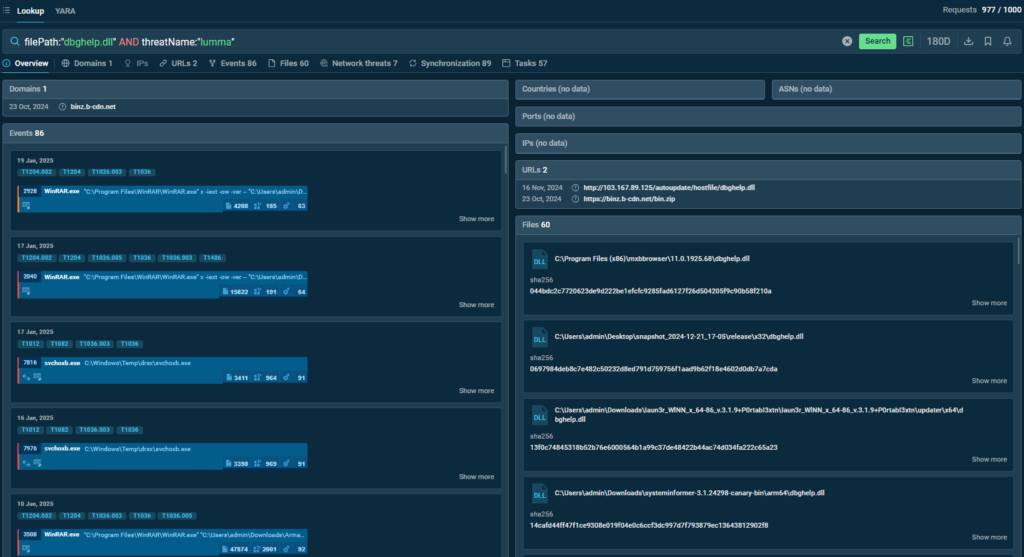Select the Files 60 tab
1024x557 pixels.
click(288, 63)
